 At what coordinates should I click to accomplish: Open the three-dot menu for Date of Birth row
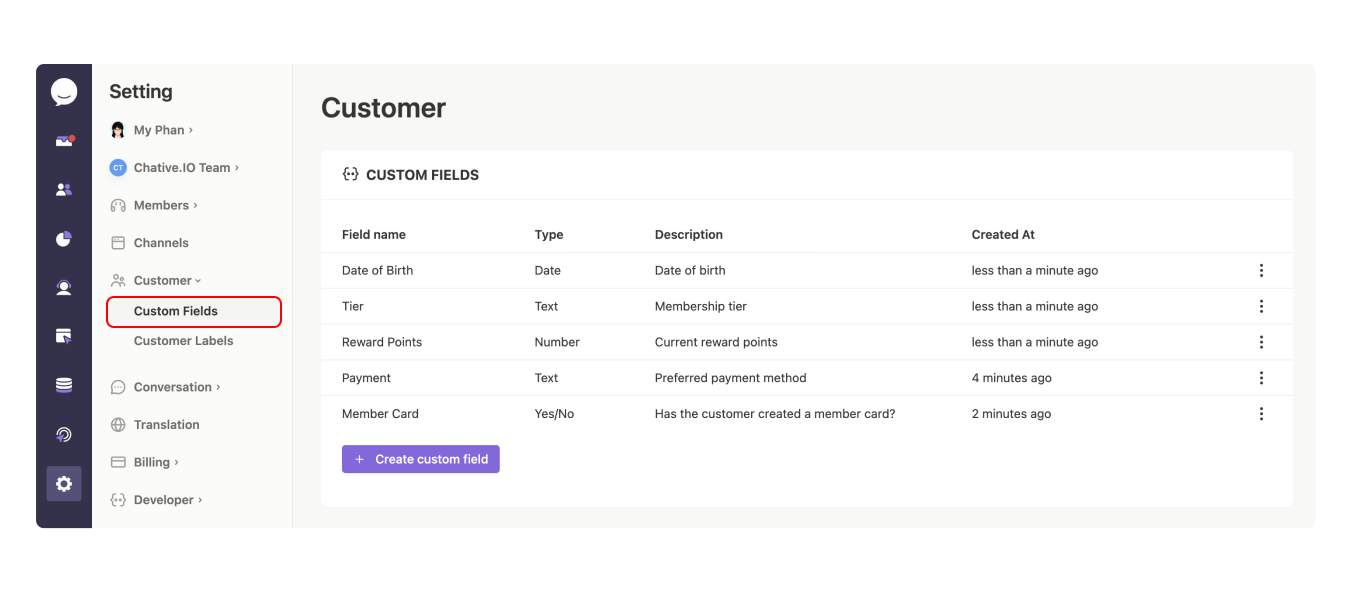pyautogui.click(x=1261, y=270)
